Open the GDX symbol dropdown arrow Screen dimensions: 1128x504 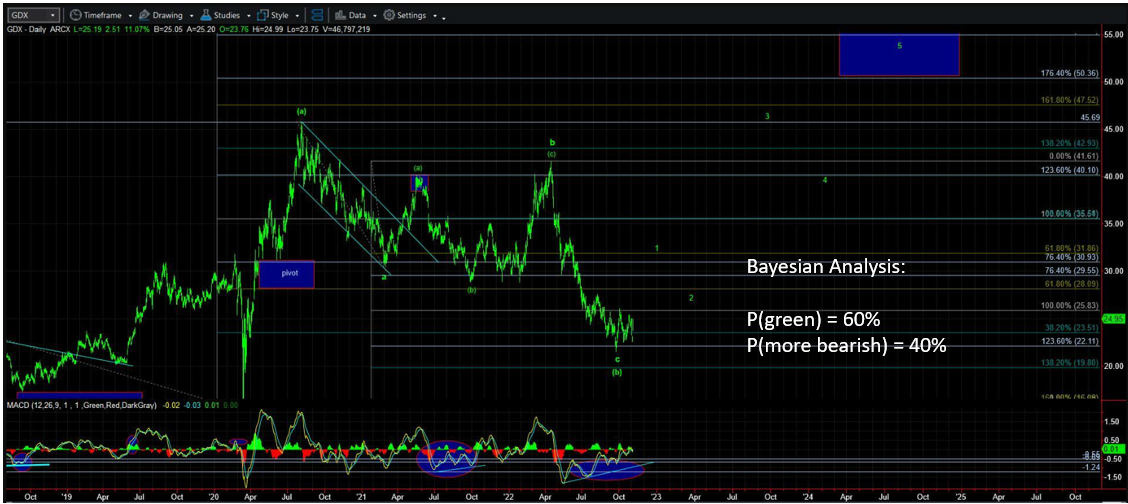(54, 15)
